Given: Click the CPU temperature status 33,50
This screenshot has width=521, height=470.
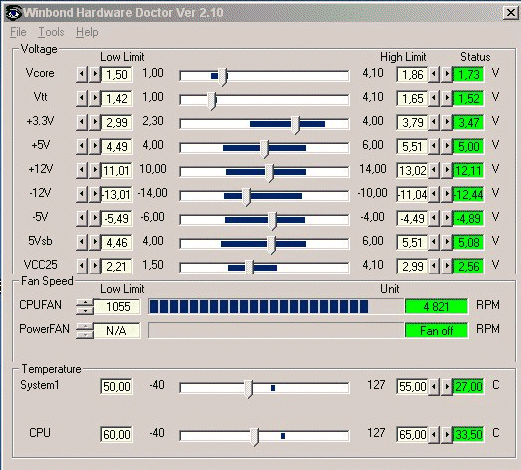Looking at the screenshot, I should click(x=468, y=434).
